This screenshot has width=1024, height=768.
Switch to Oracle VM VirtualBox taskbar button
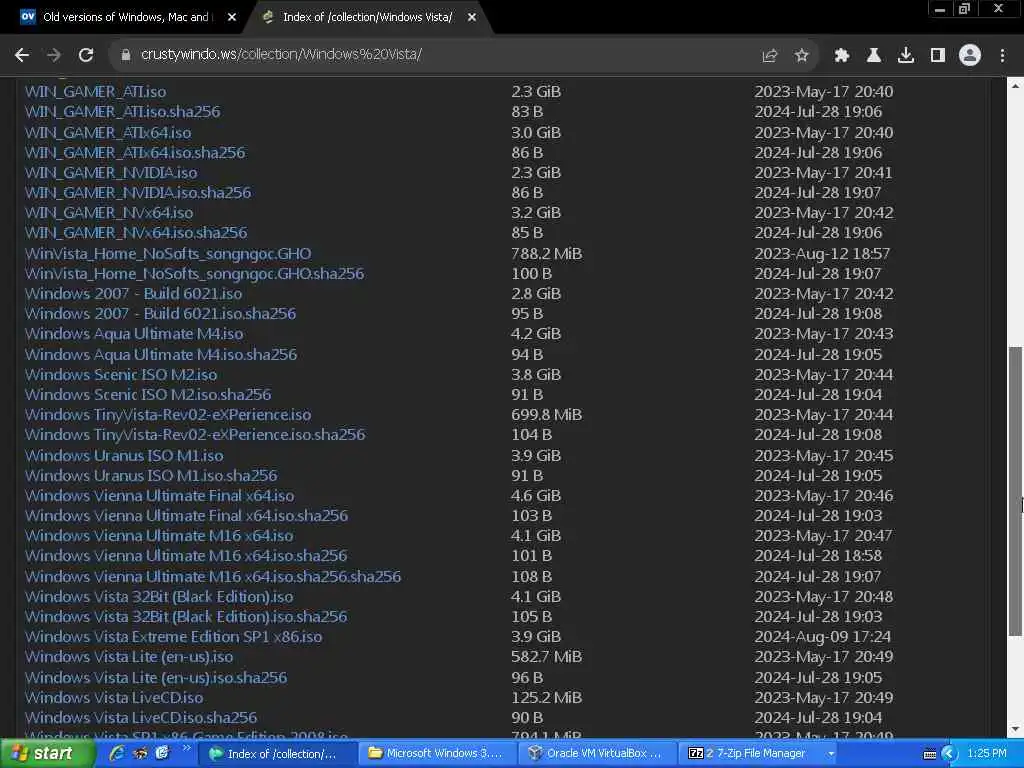point(598,754)
